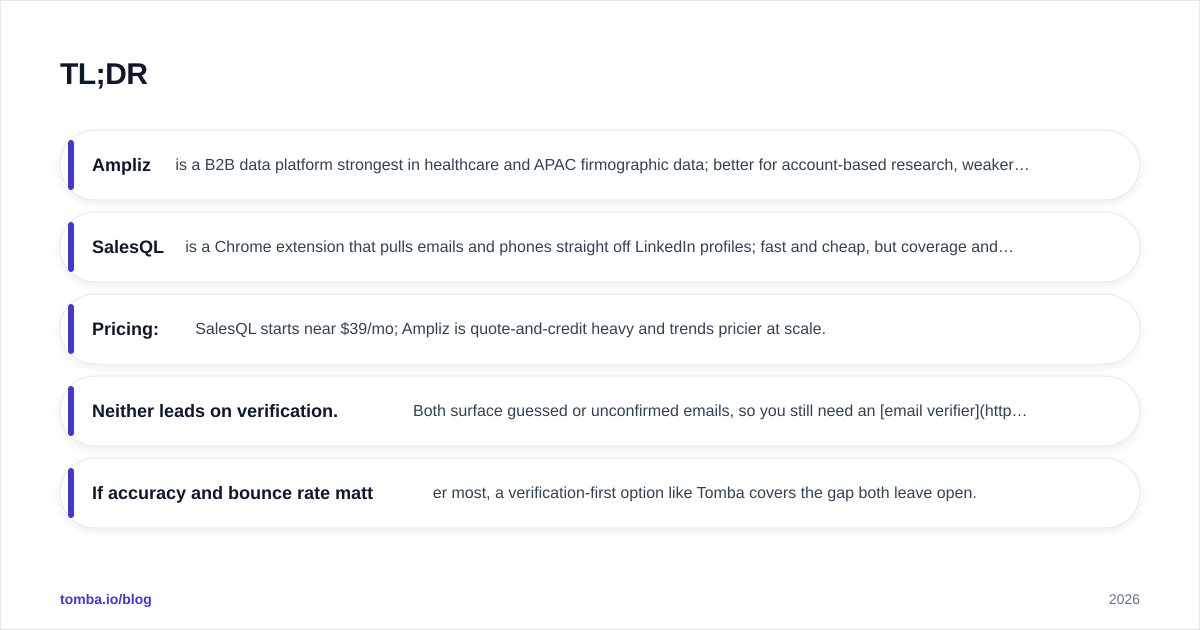Select the Pricing: label
Viewport: 1200px width, 630px height.
coord(125,329)
